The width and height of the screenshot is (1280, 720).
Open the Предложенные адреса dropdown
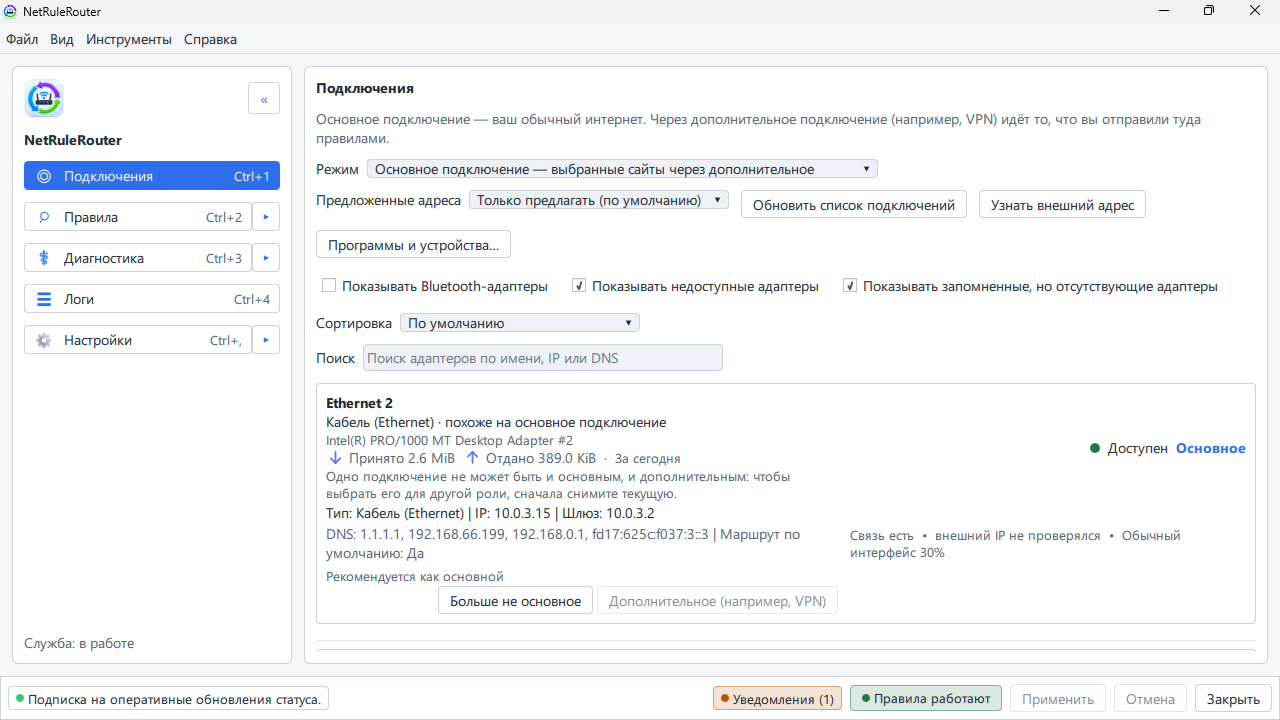click(x=599, y=200)
